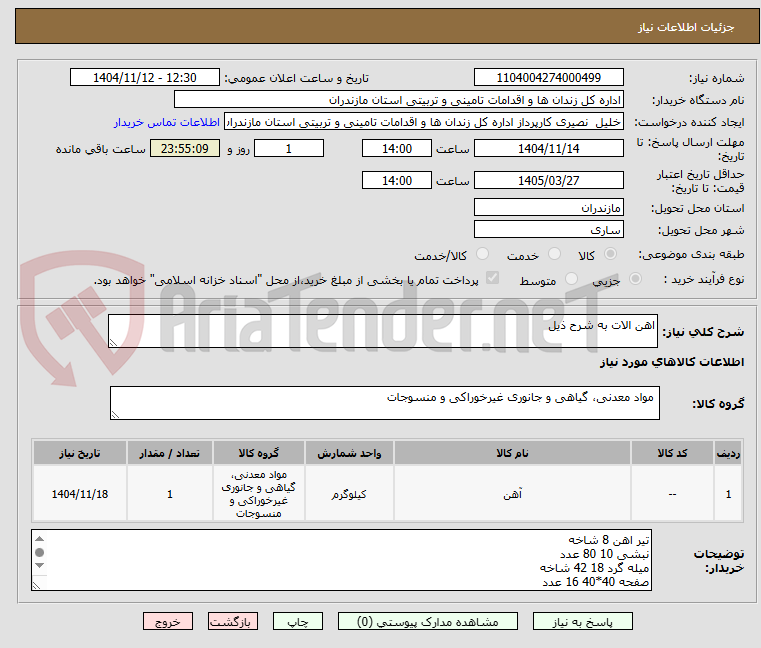
Task: Click the 'واحد شمارش' column header
Action: (x=349, y=453)
